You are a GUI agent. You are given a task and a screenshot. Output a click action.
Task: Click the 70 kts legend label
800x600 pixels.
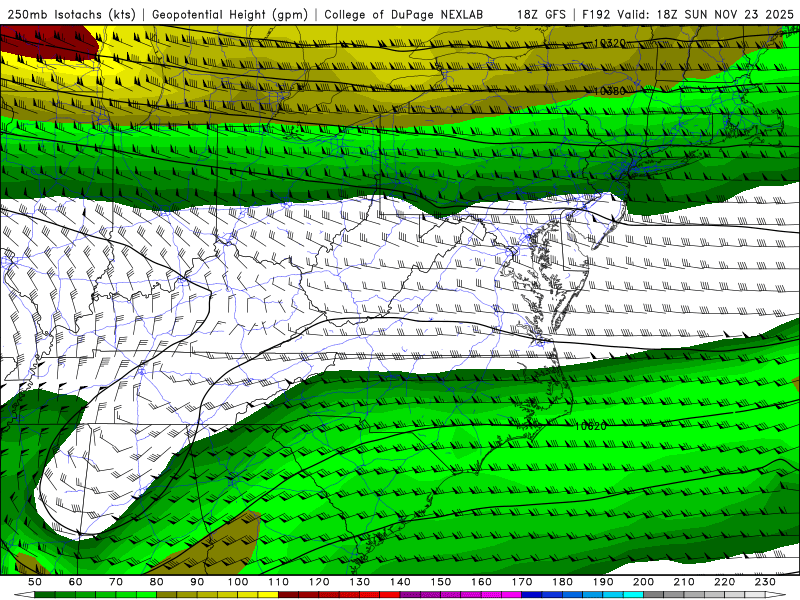click(x=116, y=582)
